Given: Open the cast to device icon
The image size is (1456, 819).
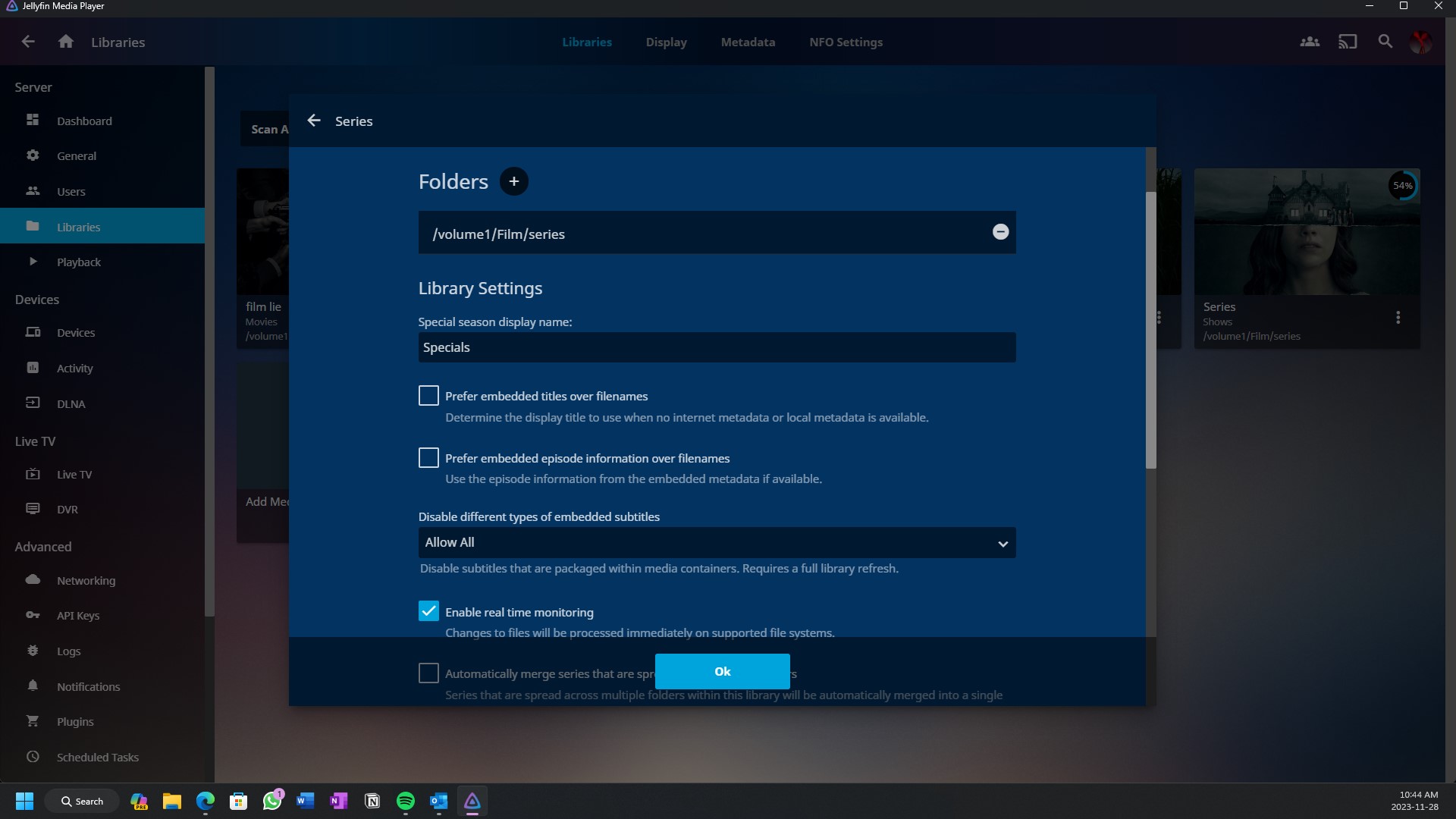Looking at the screenshot, I should [1348, 42].
